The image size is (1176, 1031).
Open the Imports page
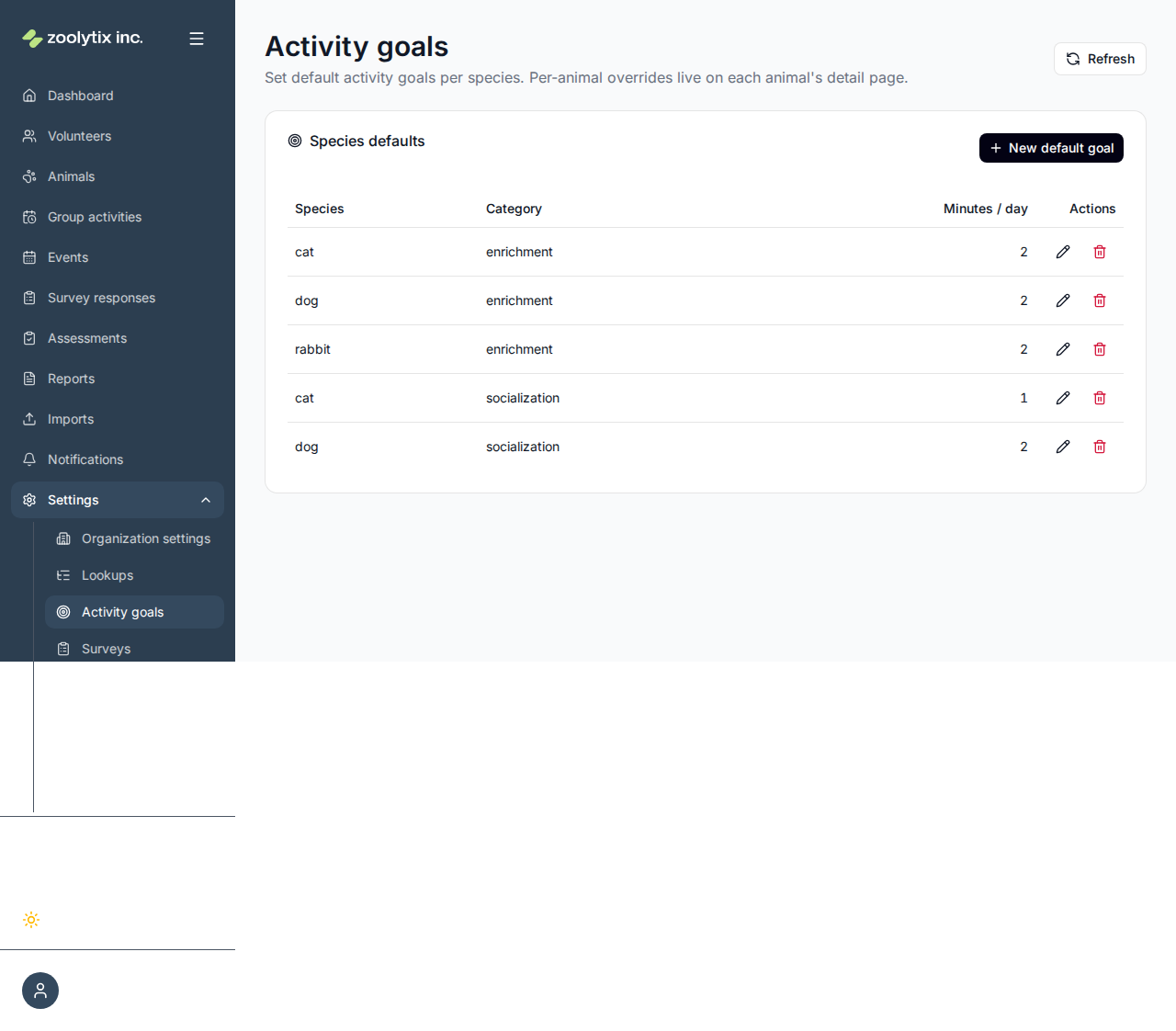pos(118,419)
